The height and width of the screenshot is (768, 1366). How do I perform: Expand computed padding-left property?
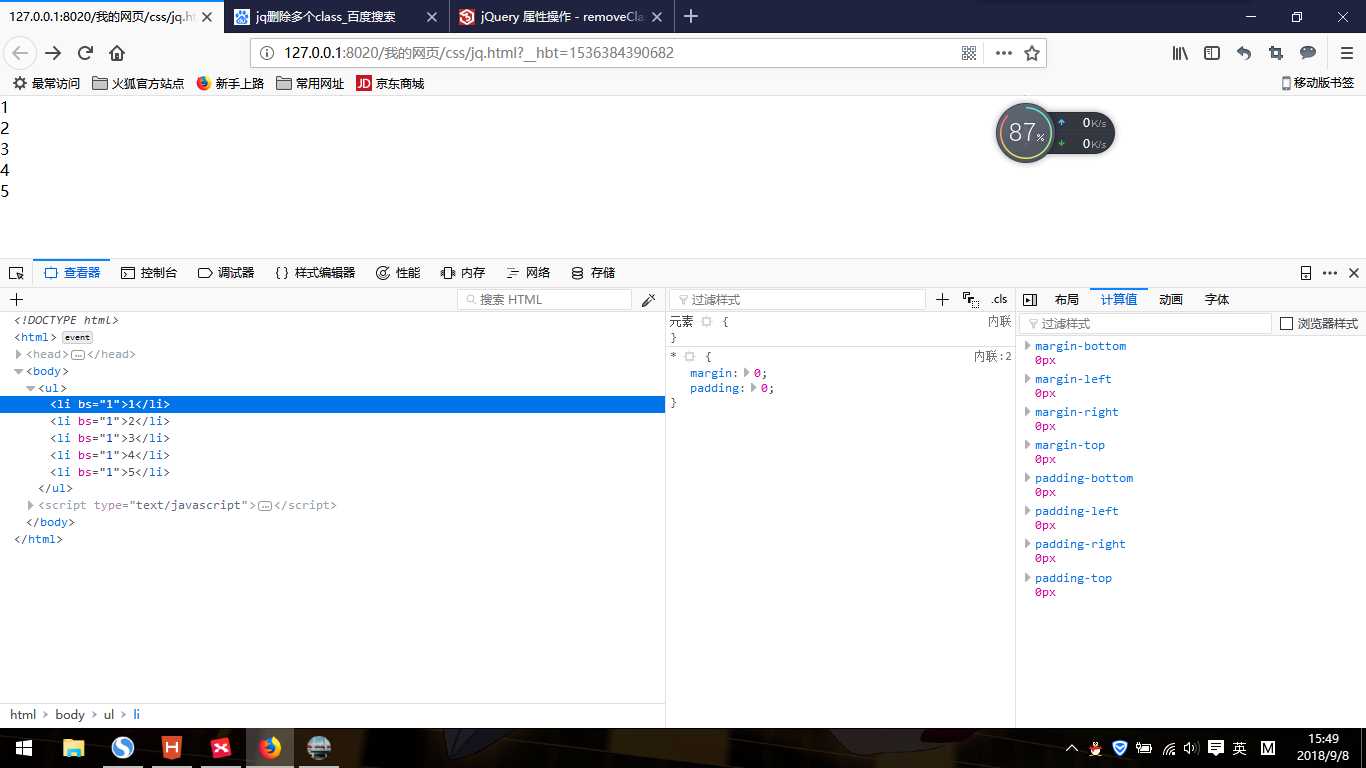click(1027, 511)
